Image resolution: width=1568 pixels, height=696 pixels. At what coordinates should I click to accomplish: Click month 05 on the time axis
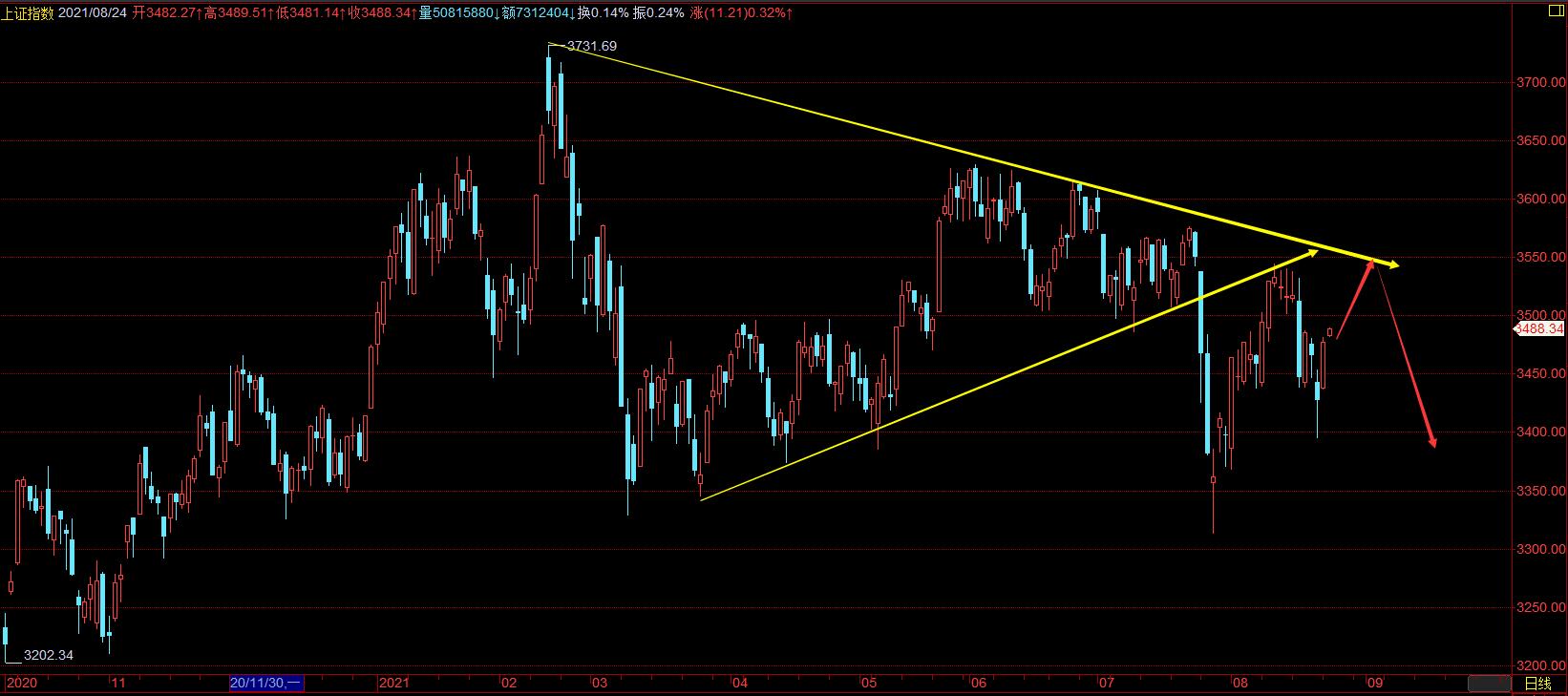tap(868, 683)
